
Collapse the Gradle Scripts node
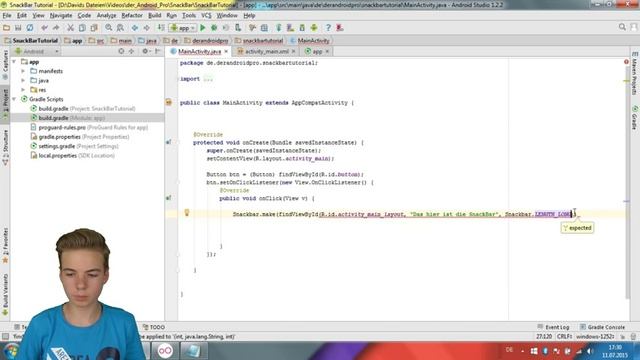coord(14,99)
